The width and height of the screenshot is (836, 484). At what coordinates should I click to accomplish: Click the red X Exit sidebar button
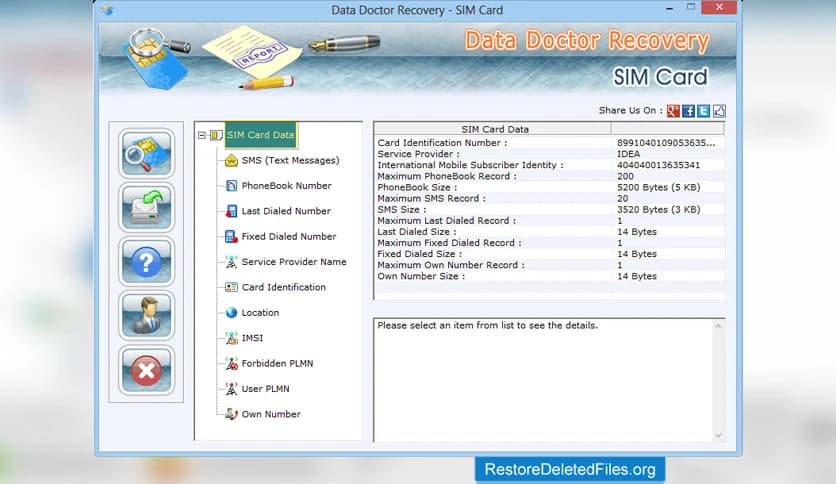(x=146, y=370)
